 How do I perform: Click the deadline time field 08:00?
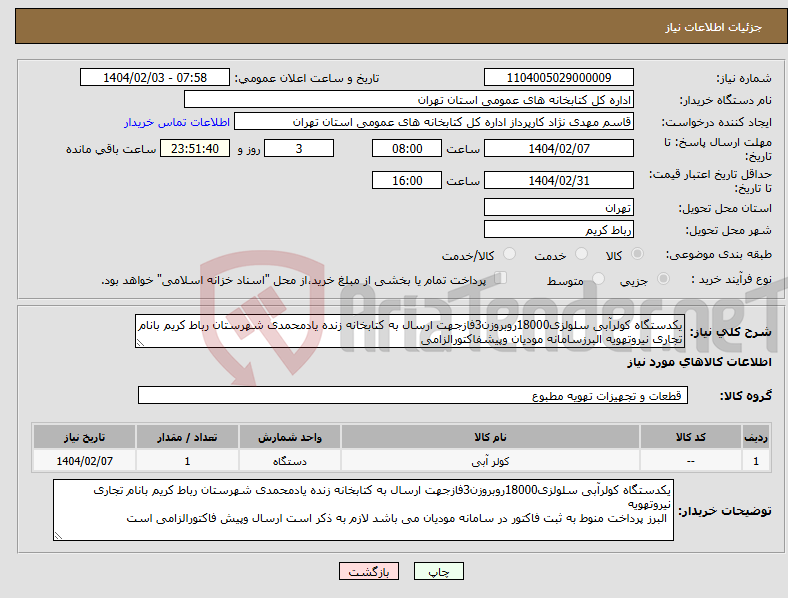tap(407, 148)
